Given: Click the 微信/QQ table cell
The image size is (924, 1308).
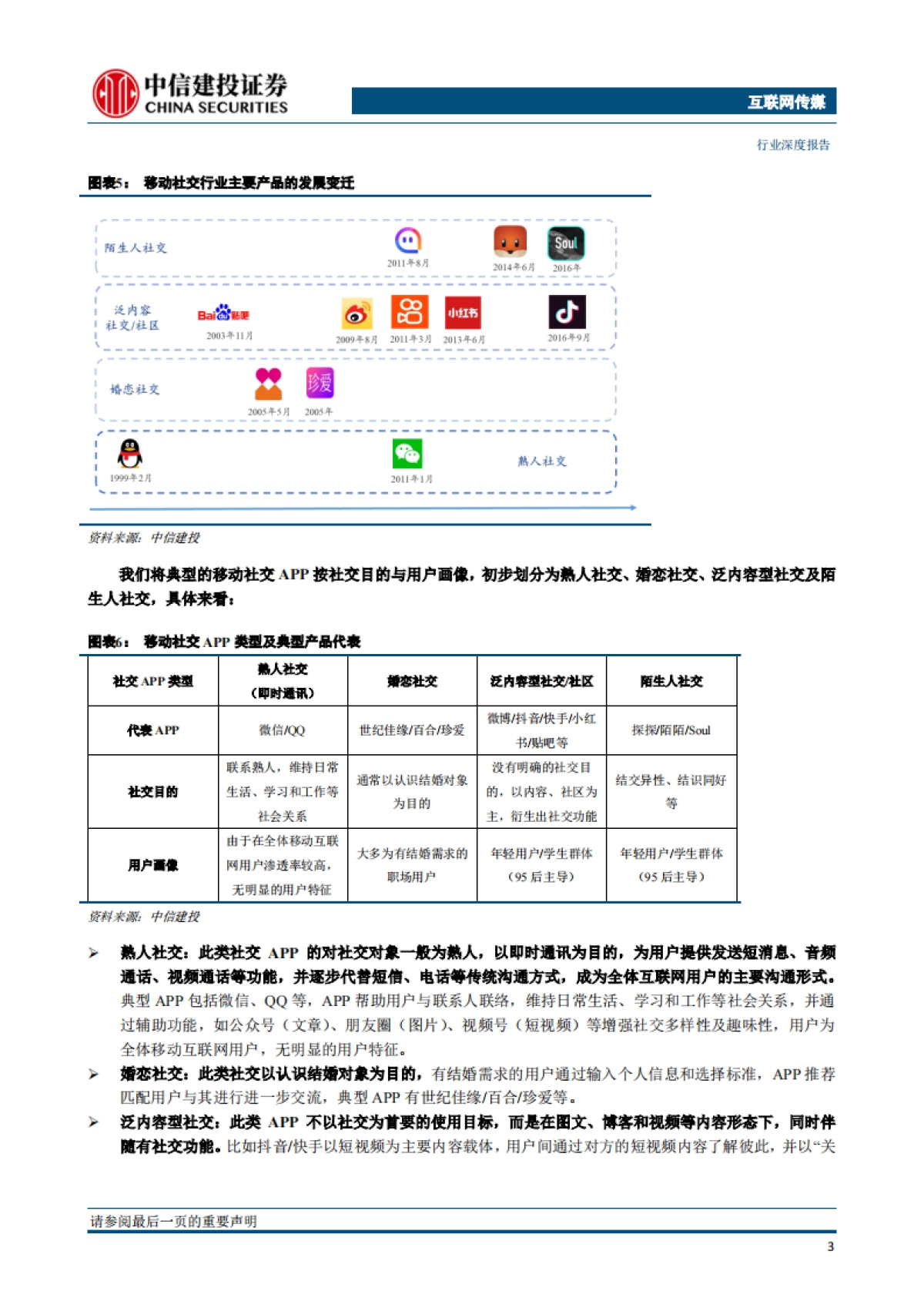Looking at the screenshot, I should pos(283,730).
